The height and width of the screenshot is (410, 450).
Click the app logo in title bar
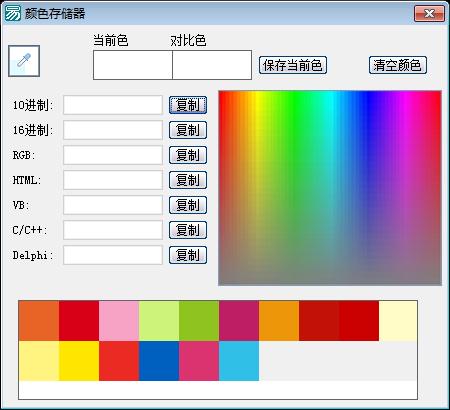click(13, 13)
